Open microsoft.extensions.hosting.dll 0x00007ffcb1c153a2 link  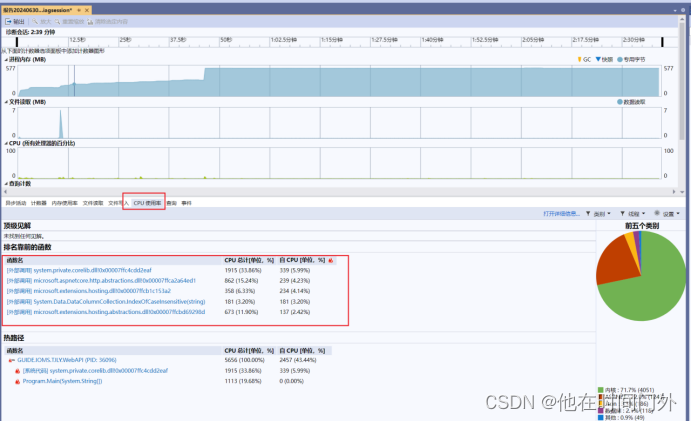(x=89, y=291)
